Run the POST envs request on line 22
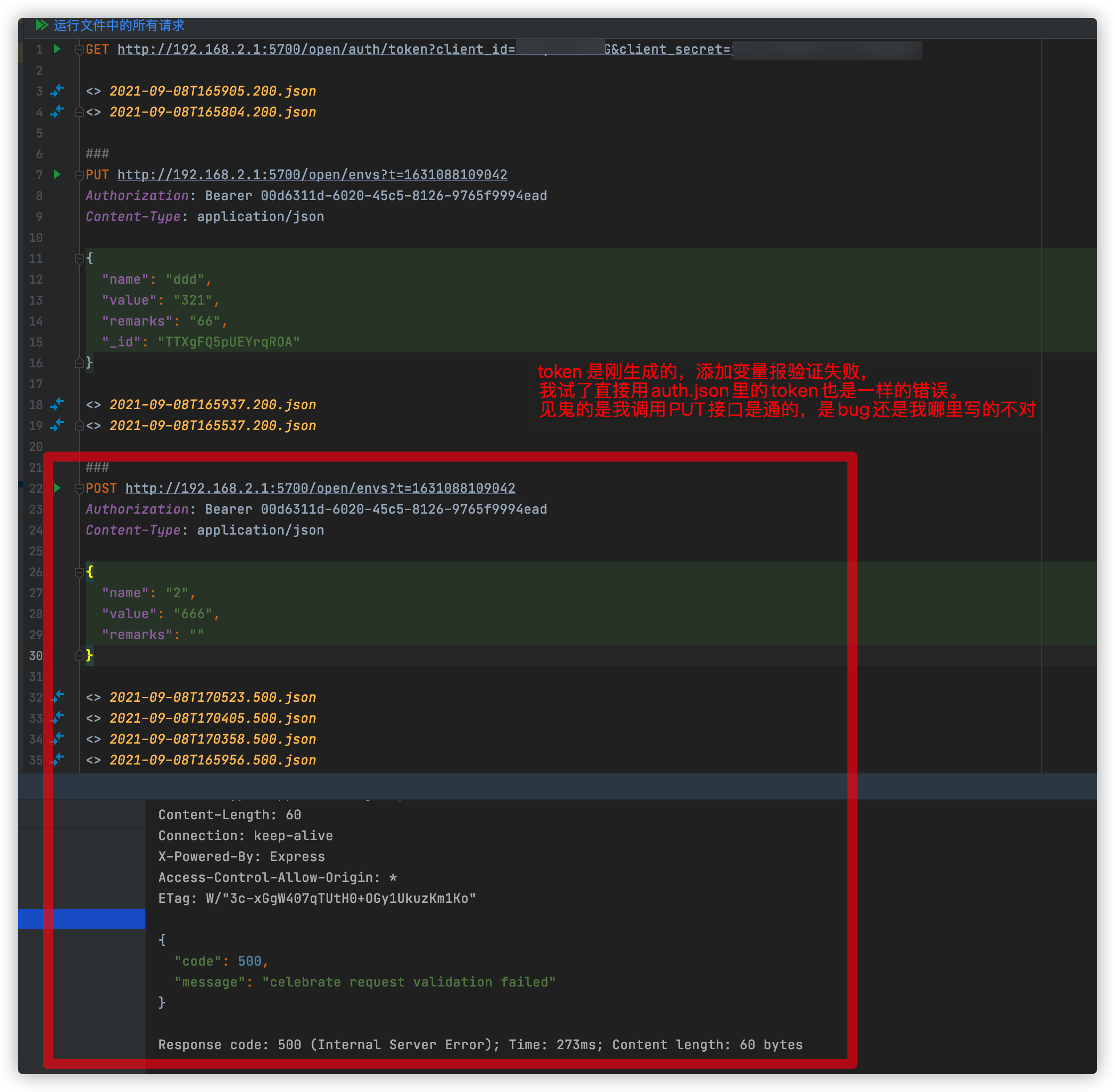 [57, 487]
